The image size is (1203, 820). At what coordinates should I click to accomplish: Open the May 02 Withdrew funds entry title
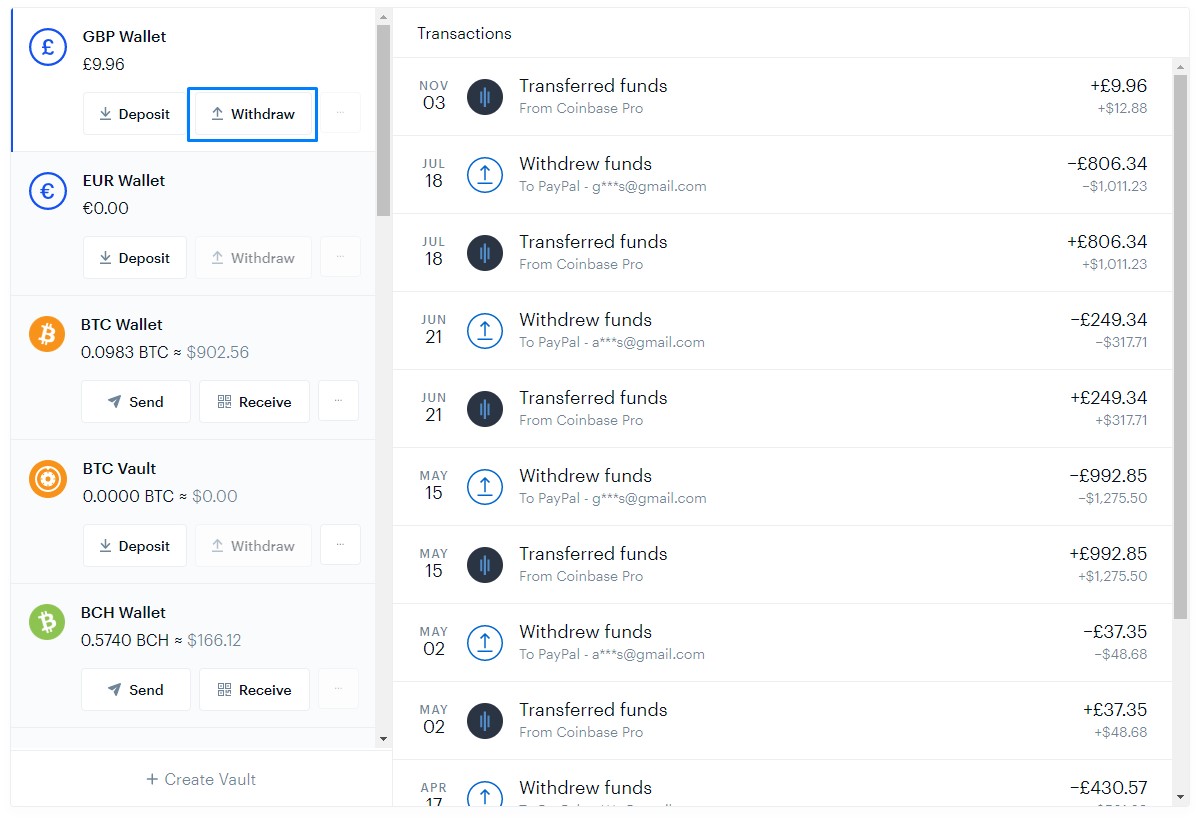pos(585,632)
